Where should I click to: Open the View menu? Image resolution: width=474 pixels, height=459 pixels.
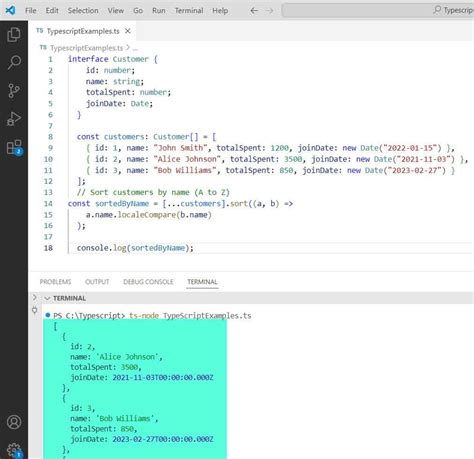coord(116,11)
